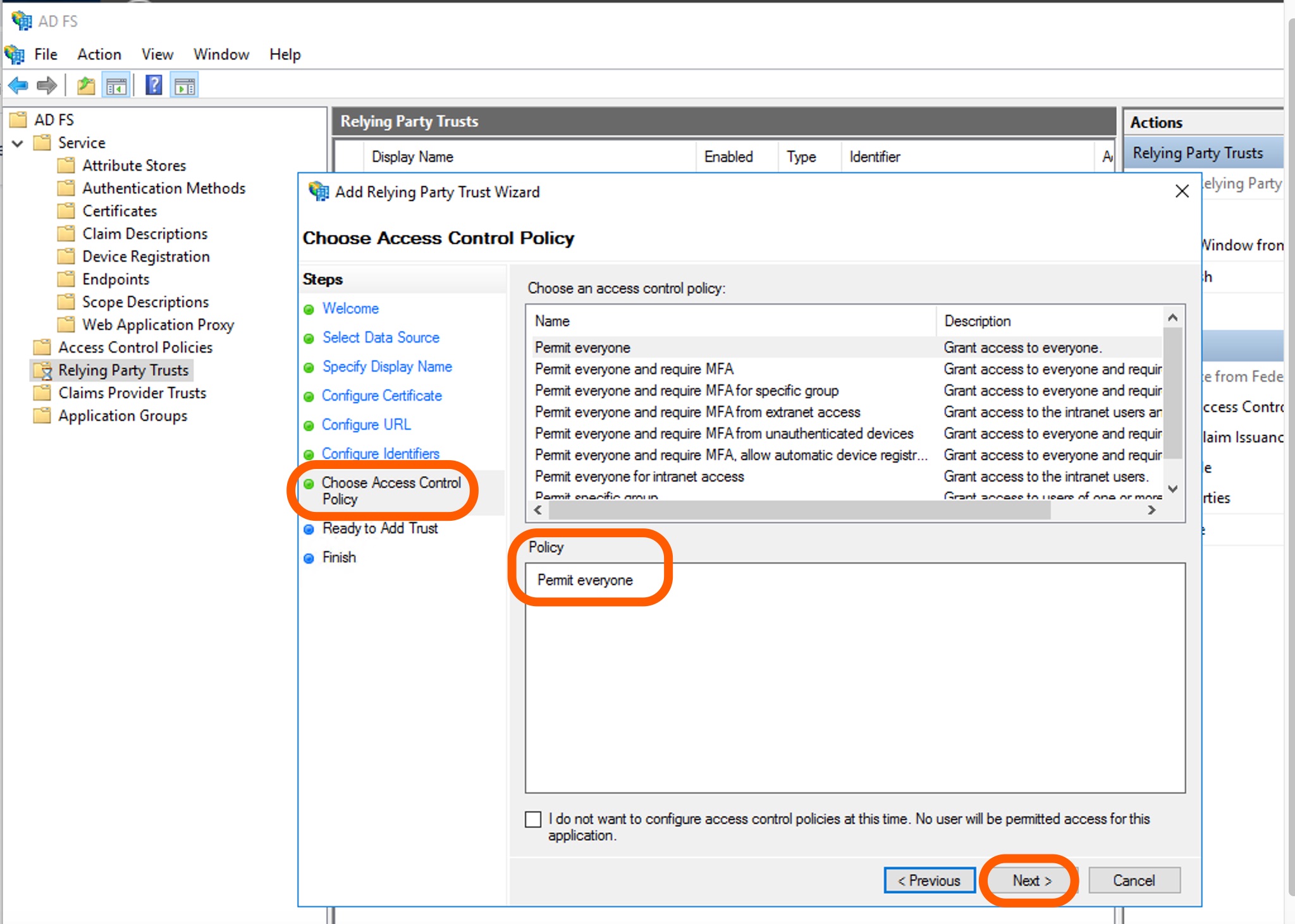
Task: Select Permit everyone for intranet access
Action: coord(639,477)
